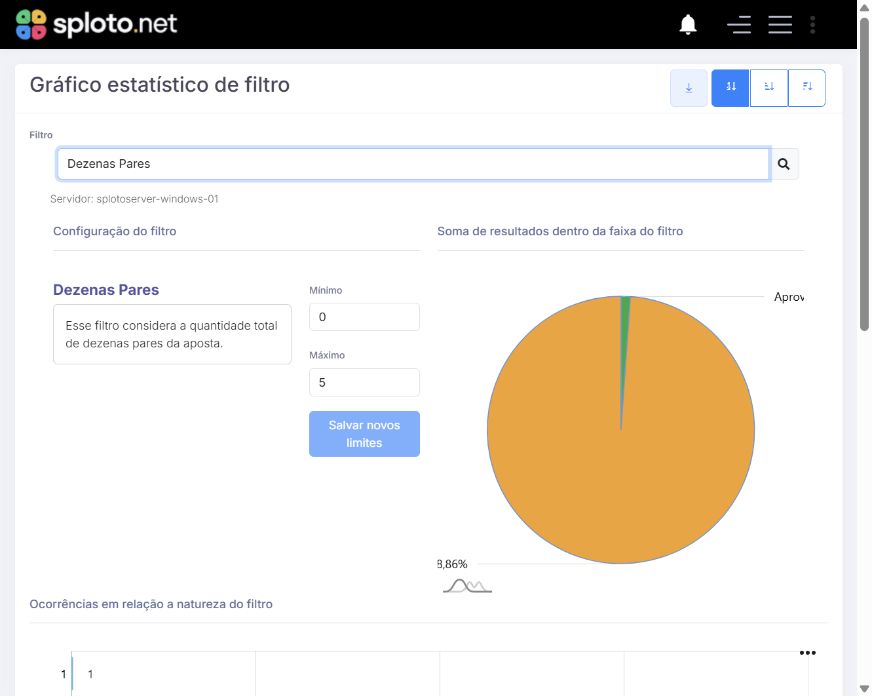Click the Configuração do filtro heading
Screen dimensions: 872x696
click(115, 231)
